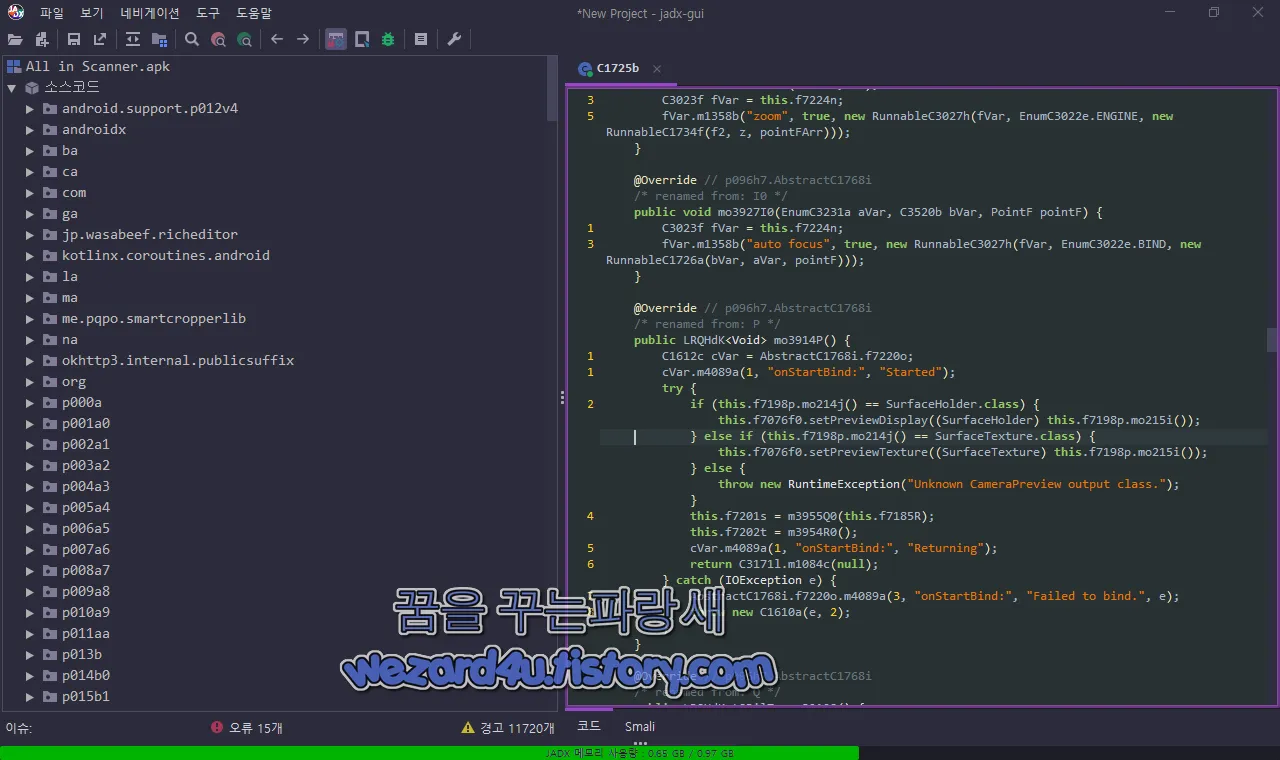1280x760 pixels.
Task: Toggle flatten packages icon
Action: point(159,39)
